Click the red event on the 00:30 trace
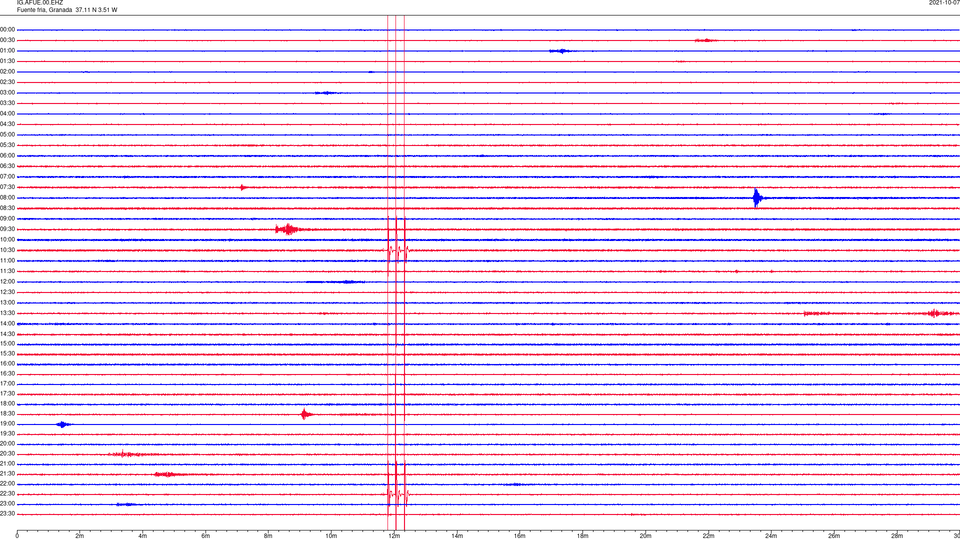The image size is (960, 540). coord(705,40)
